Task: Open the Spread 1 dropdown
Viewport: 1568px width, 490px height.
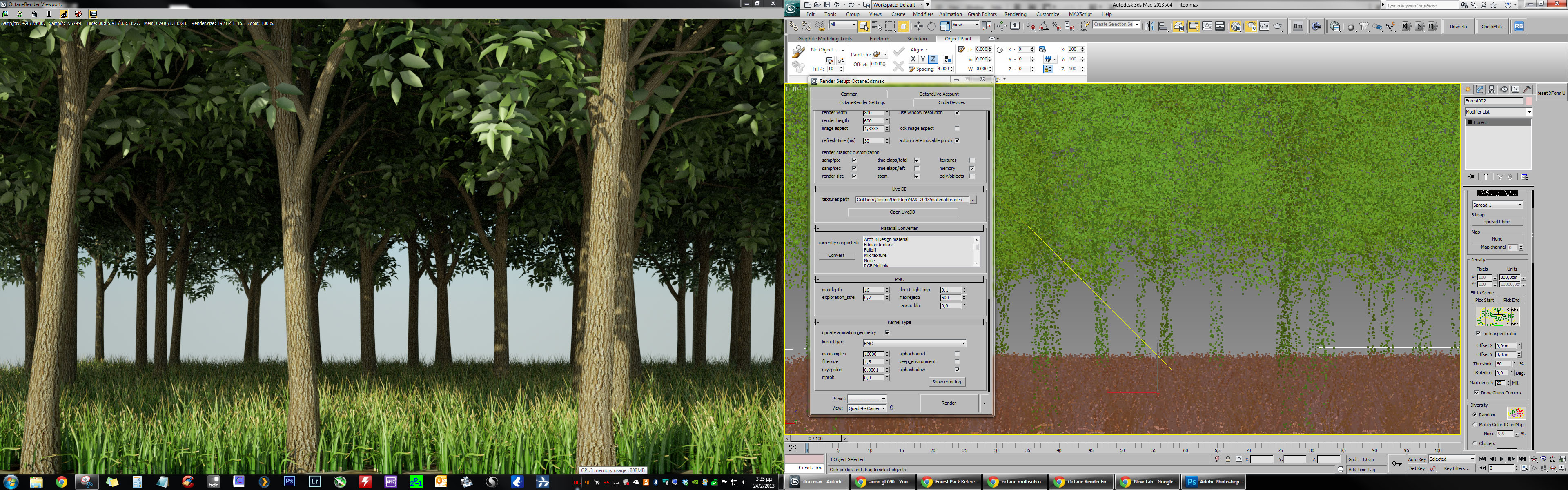Action: tap(1497, 205)
